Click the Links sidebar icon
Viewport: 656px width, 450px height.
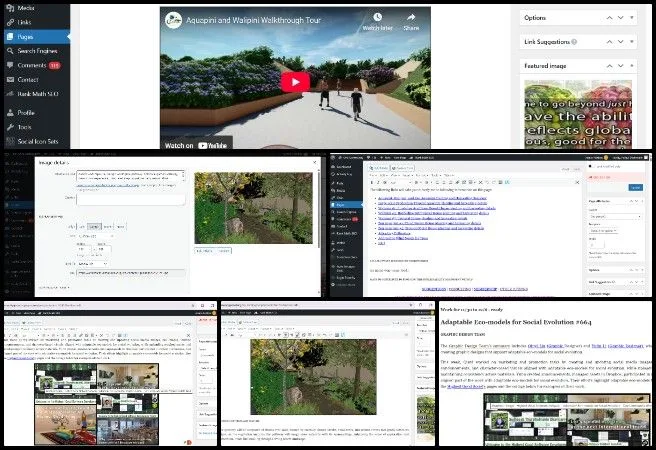click(8, 22)
